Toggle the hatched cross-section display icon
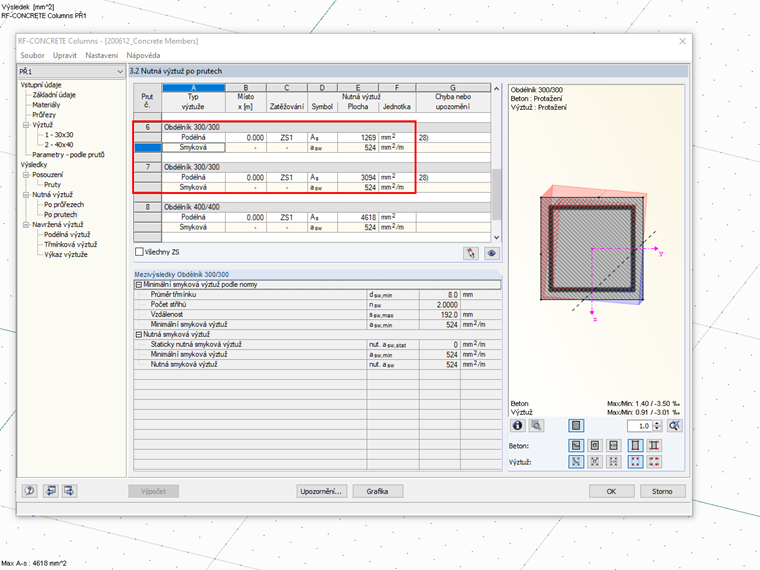The image size is (760, 570). [576, 426]
